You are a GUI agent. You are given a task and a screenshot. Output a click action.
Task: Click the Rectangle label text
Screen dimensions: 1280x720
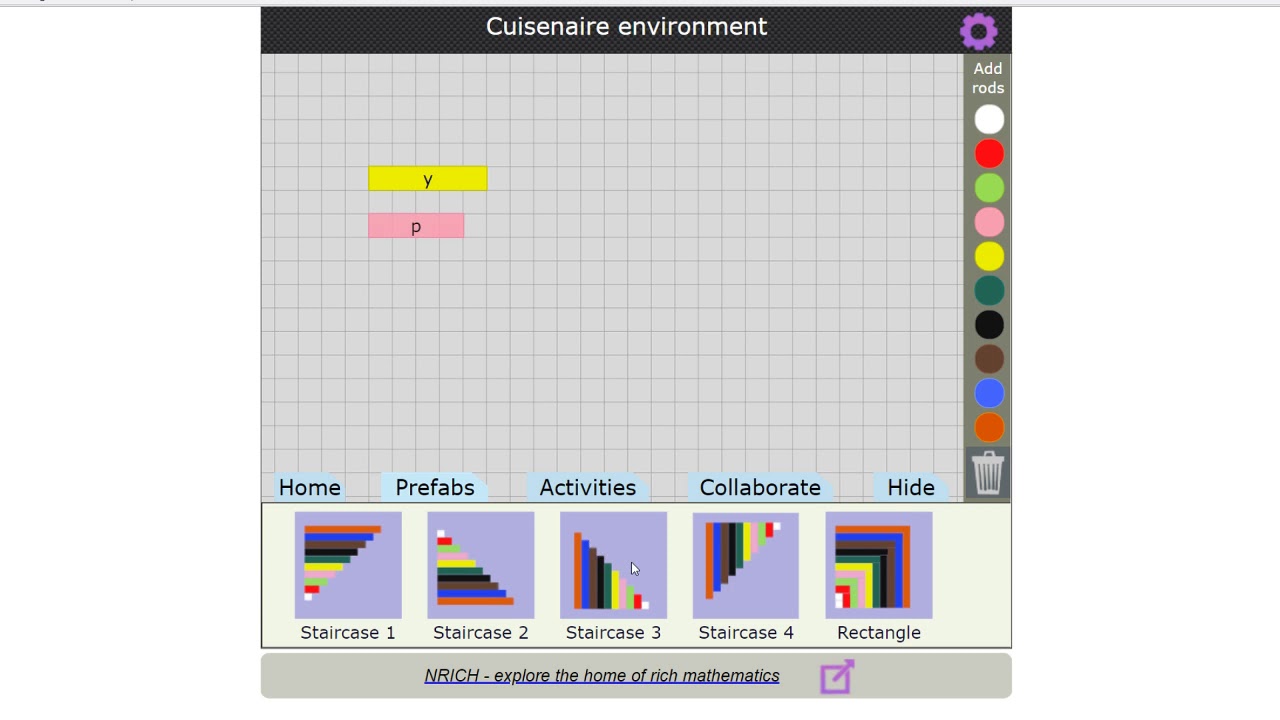tap(879, 632)
